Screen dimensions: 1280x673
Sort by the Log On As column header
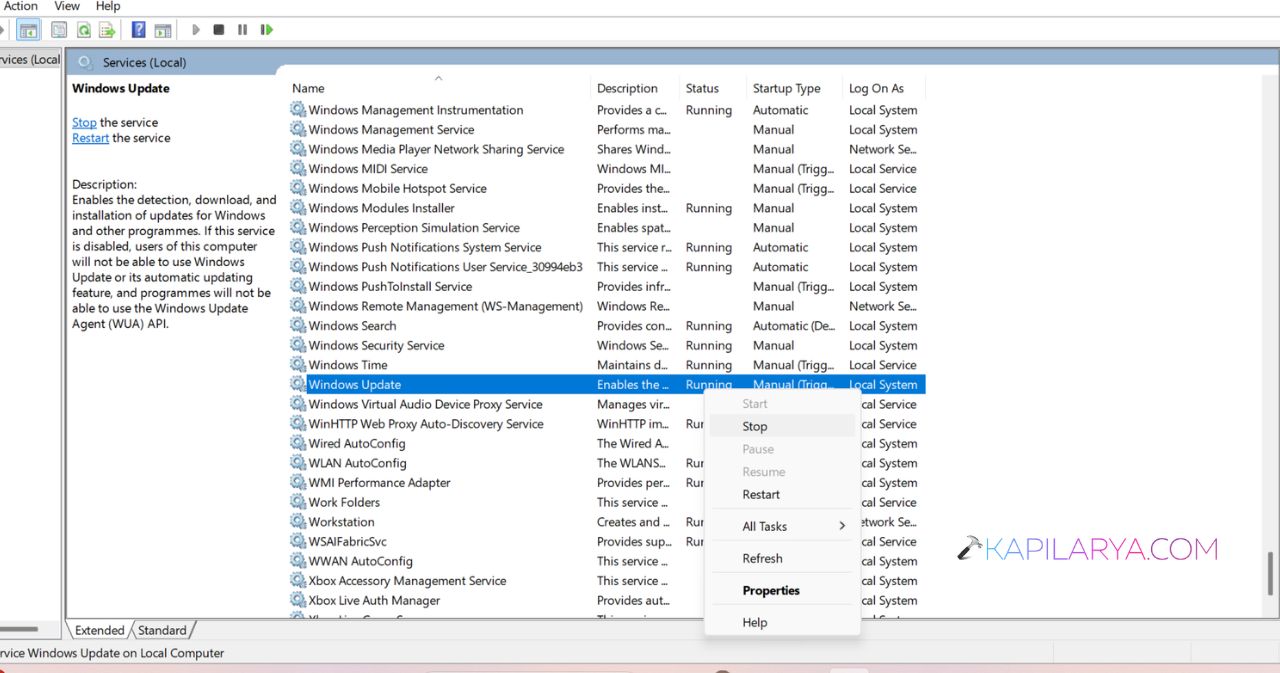tap(884, 88)
